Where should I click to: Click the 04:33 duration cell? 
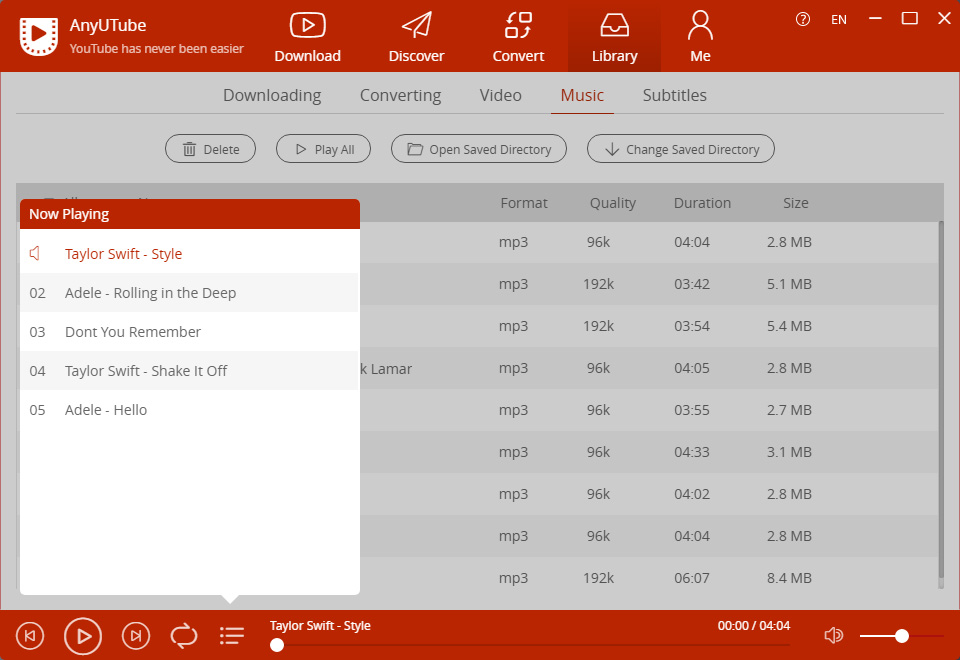click(x=691, y=452)
